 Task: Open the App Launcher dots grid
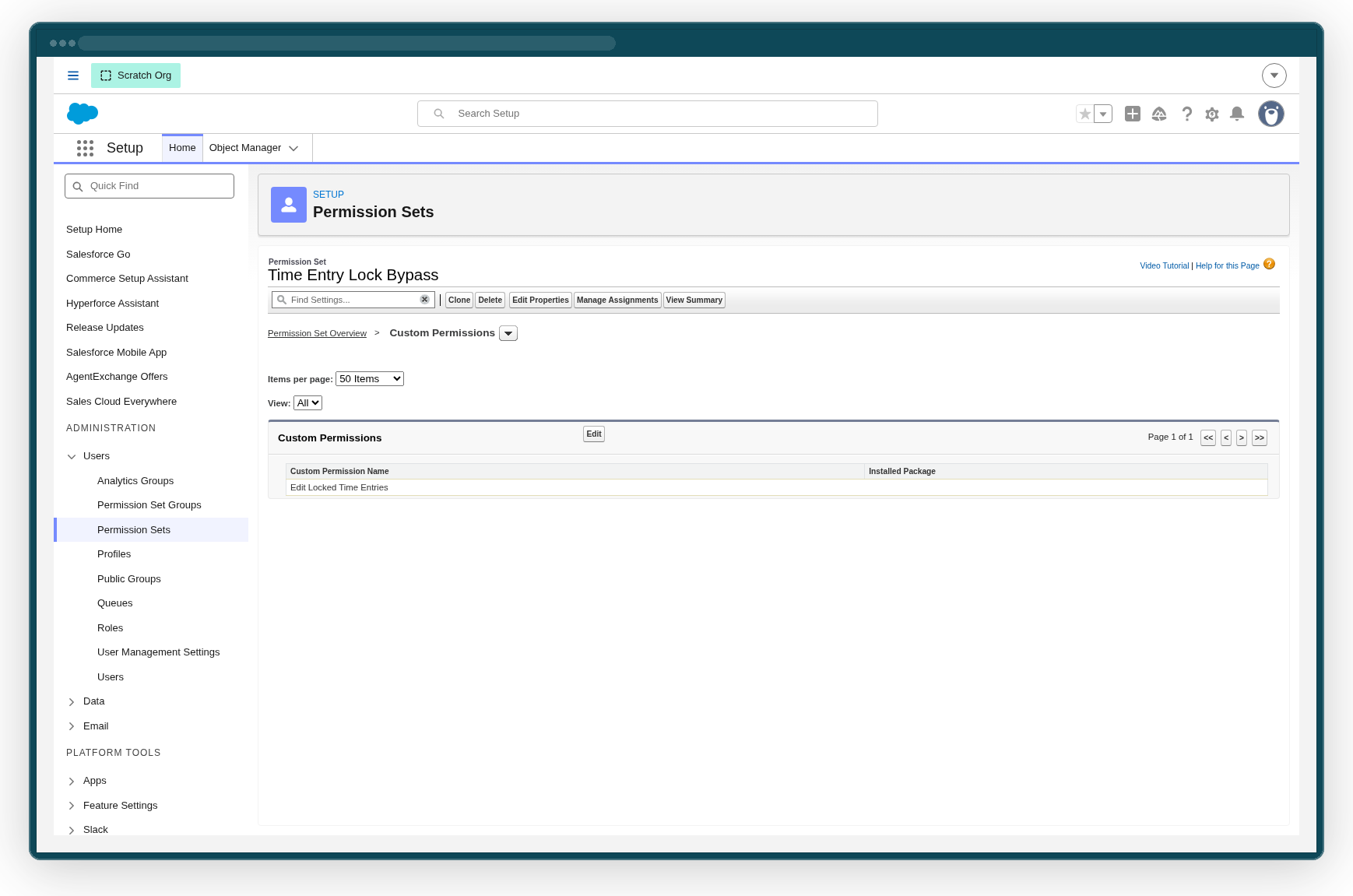coord(85,148)
